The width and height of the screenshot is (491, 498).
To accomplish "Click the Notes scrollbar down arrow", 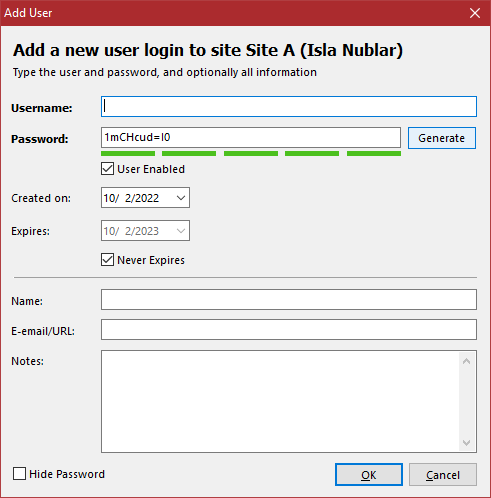I will coord(467,442).
